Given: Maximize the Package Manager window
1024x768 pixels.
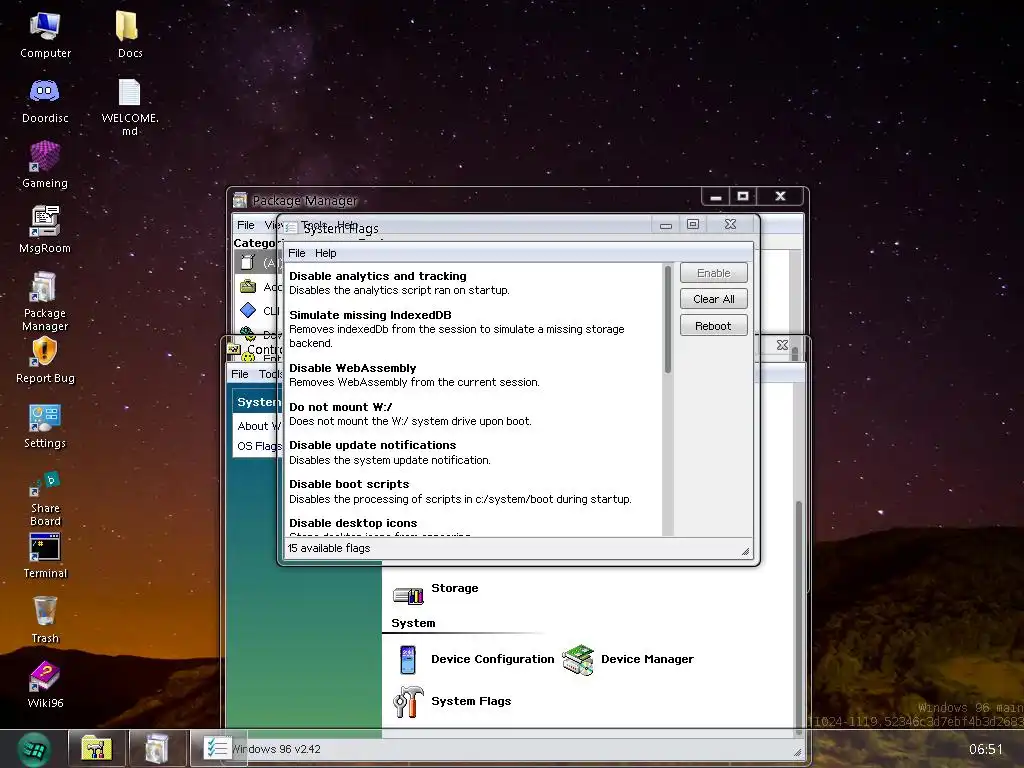Looking at the screenshot, I should pos(743,196).
